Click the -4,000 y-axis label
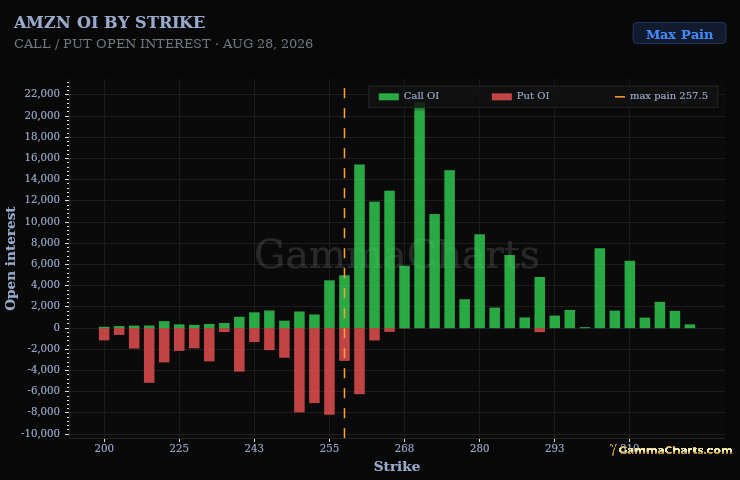 [44, 370]
